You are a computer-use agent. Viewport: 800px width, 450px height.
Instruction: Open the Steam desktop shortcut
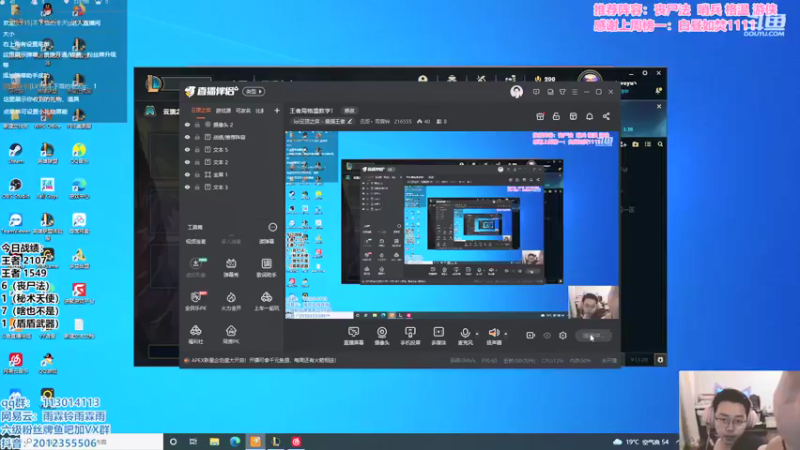[x=16, y=154]
